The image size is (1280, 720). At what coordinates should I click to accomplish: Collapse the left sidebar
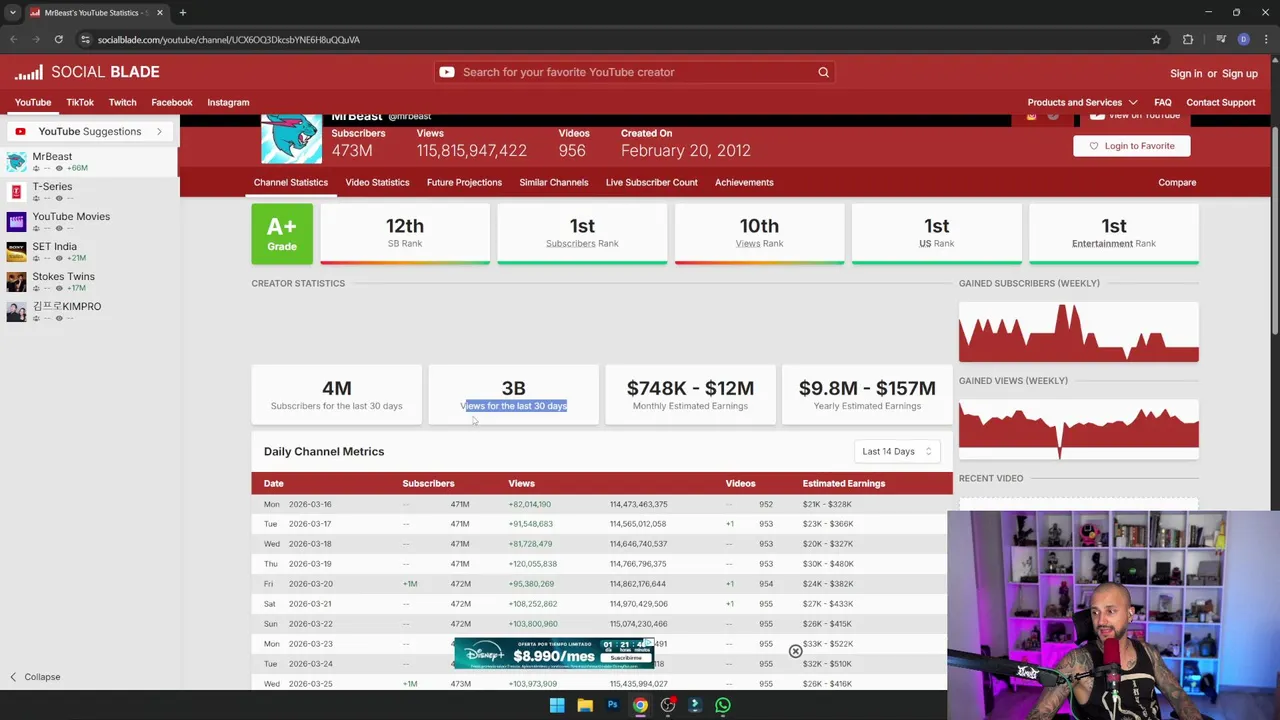tap(35, 677)
